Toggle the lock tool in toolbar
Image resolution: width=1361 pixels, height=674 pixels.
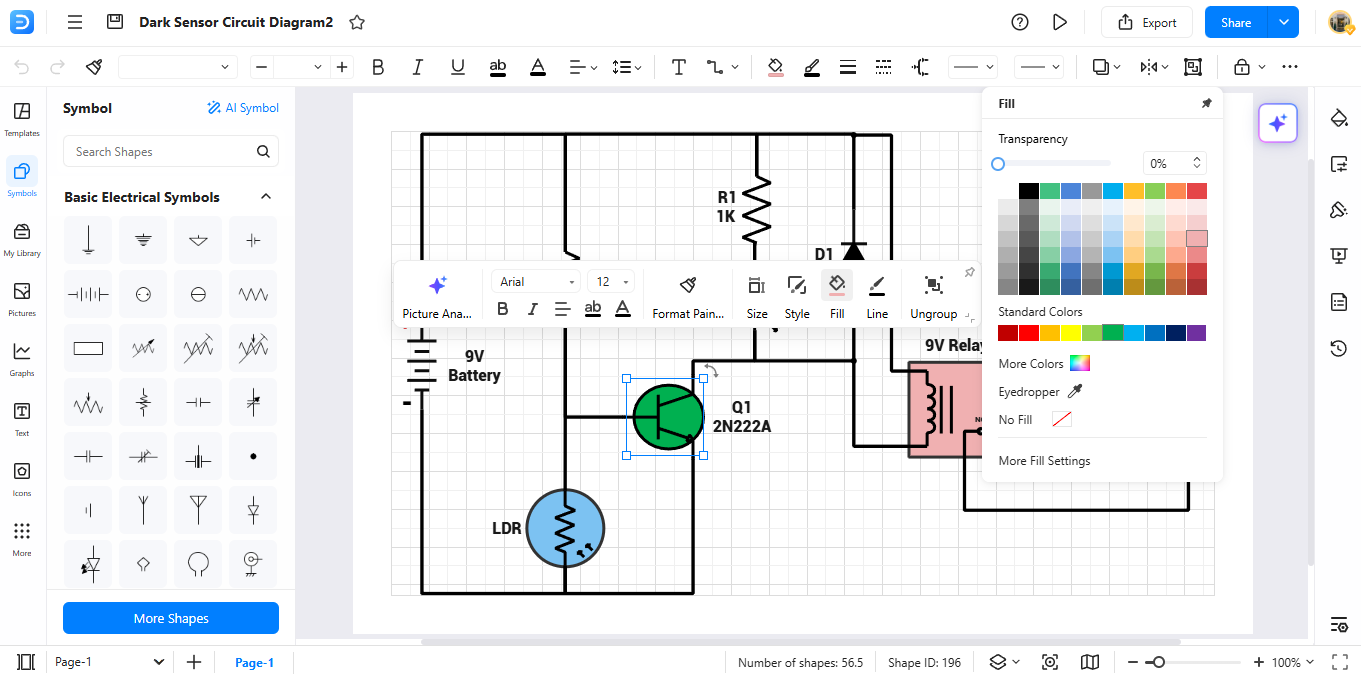pos(1242,67)
